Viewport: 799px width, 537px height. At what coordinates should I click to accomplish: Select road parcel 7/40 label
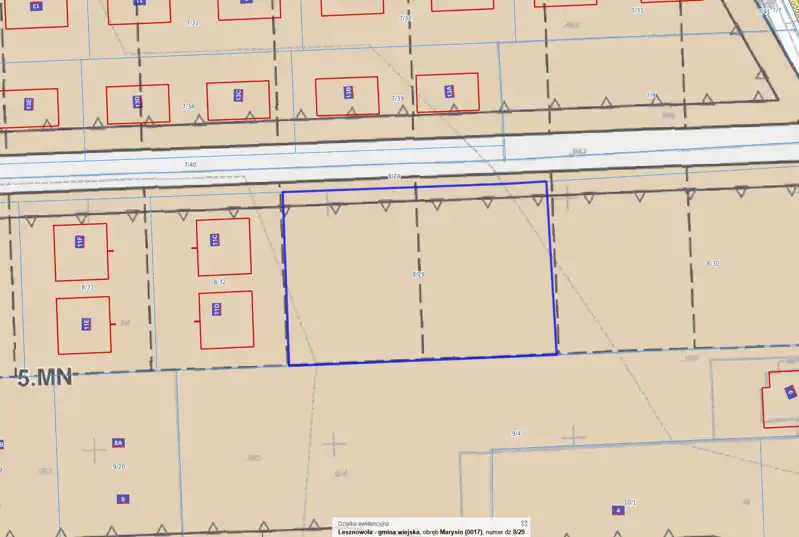click(x=190, y=164)
